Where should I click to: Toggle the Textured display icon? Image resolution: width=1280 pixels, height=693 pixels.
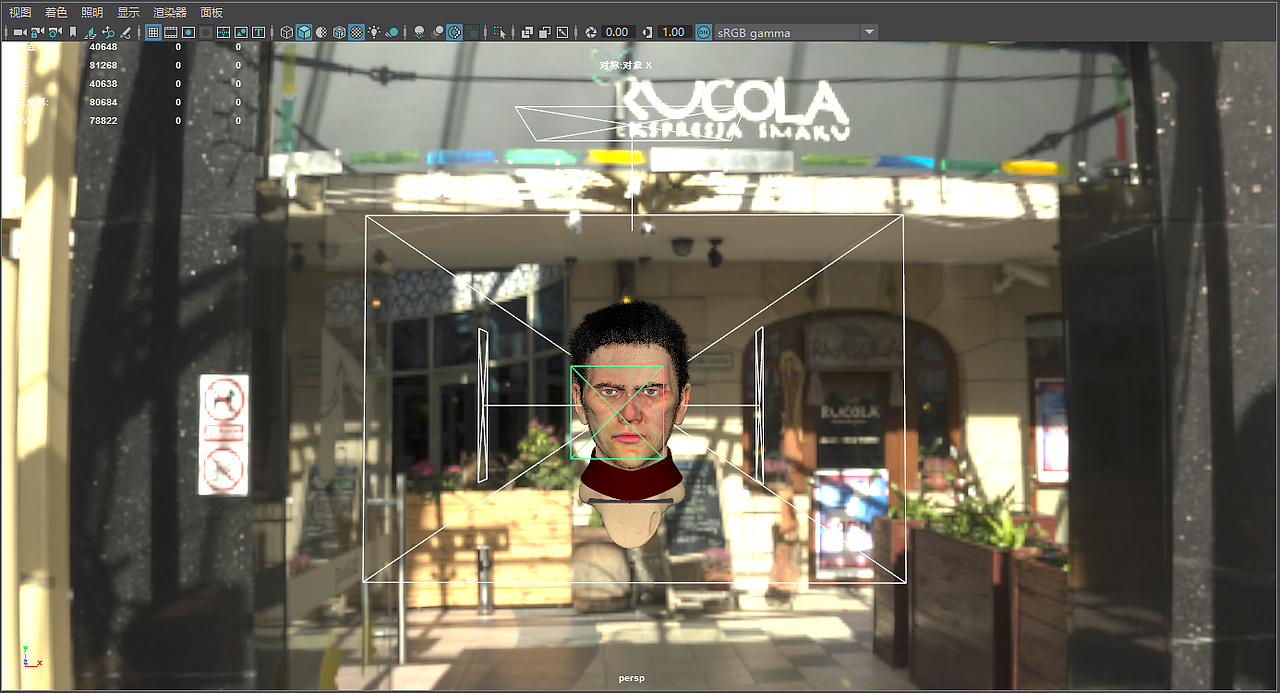click(x=356, y=32)
